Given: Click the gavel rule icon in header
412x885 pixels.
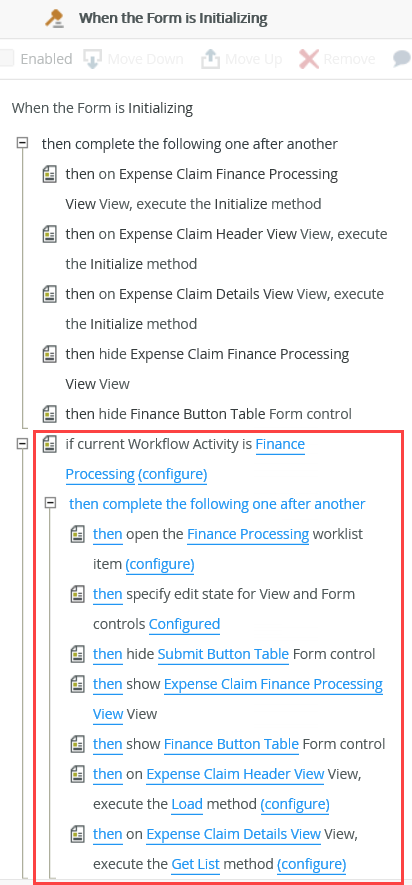Looking at the screenshot, I should click(x=56, y=18).
